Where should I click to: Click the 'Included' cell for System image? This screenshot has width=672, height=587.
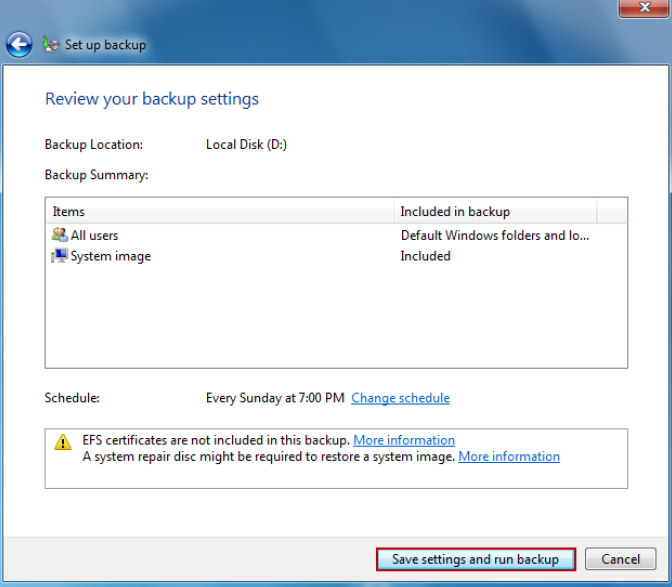pyautogui.click(x=426, y=256)
